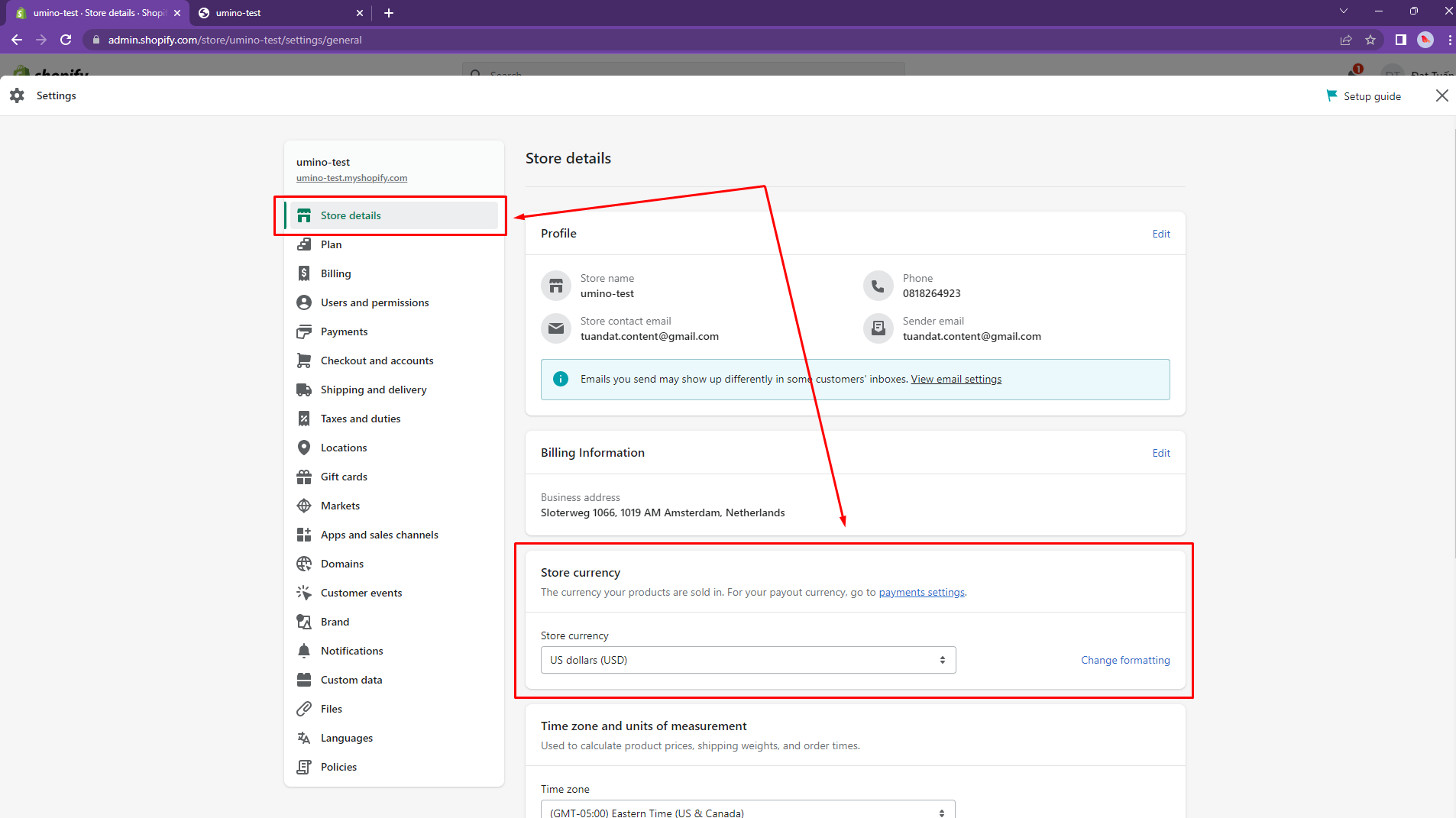Expand the Time zone dropdown
This screenshot has width=1456, height=818.
click(748, 812)
